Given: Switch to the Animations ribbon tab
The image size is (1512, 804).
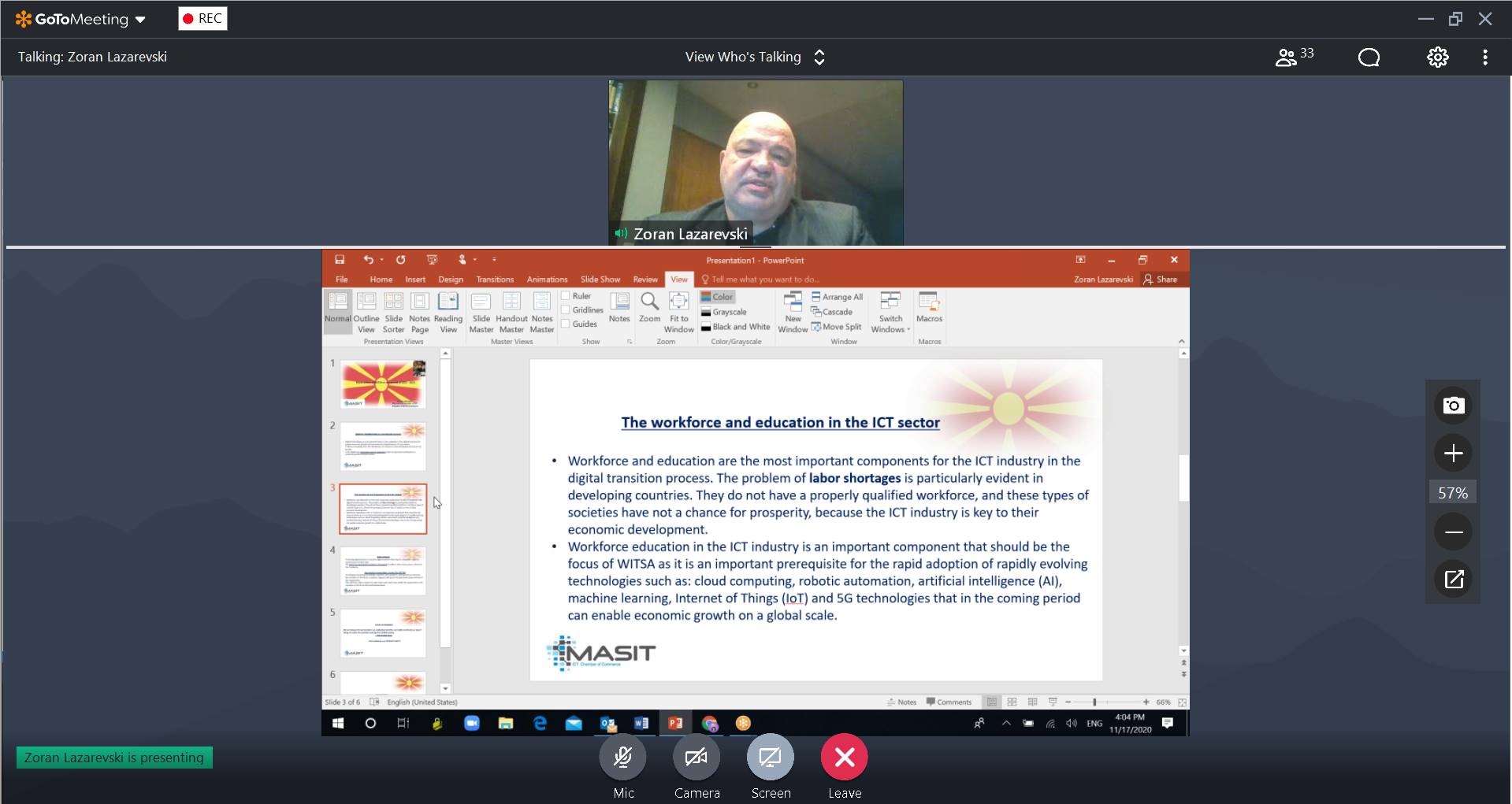Looking at the screenshot, I should (x=547, y=280).
